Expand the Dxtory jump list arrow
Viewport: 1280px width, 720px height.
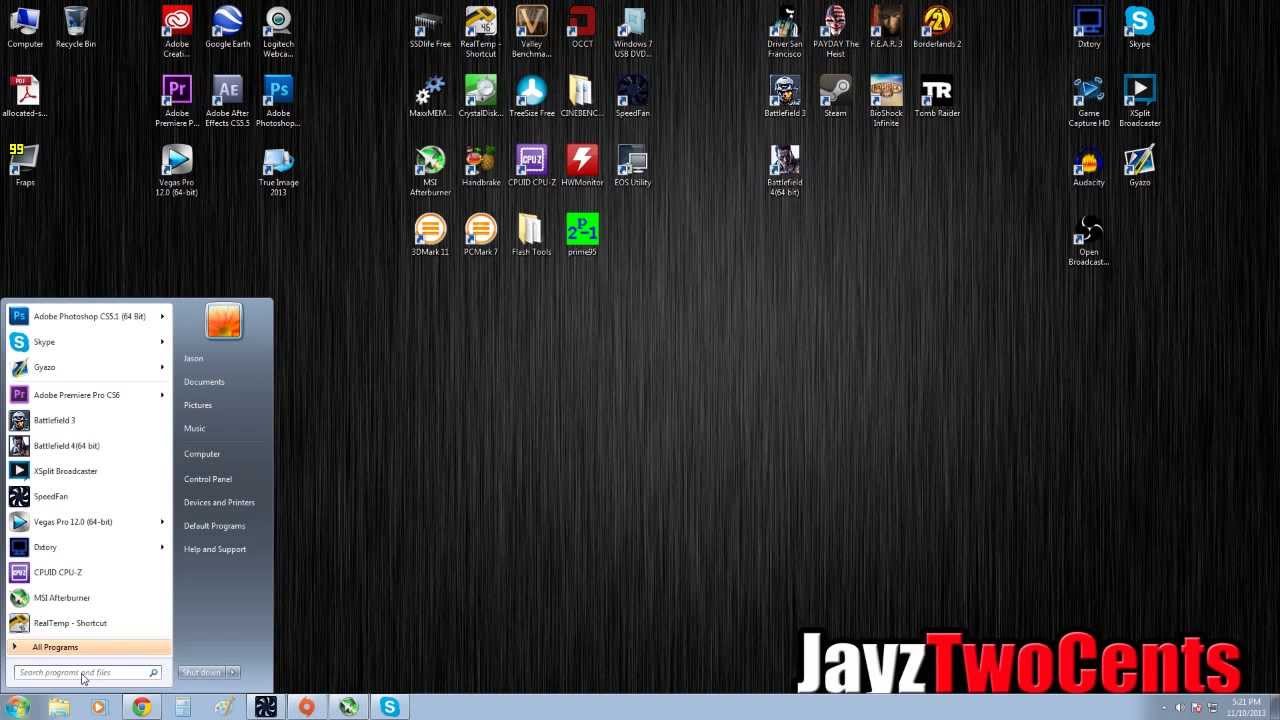point(162,547)
